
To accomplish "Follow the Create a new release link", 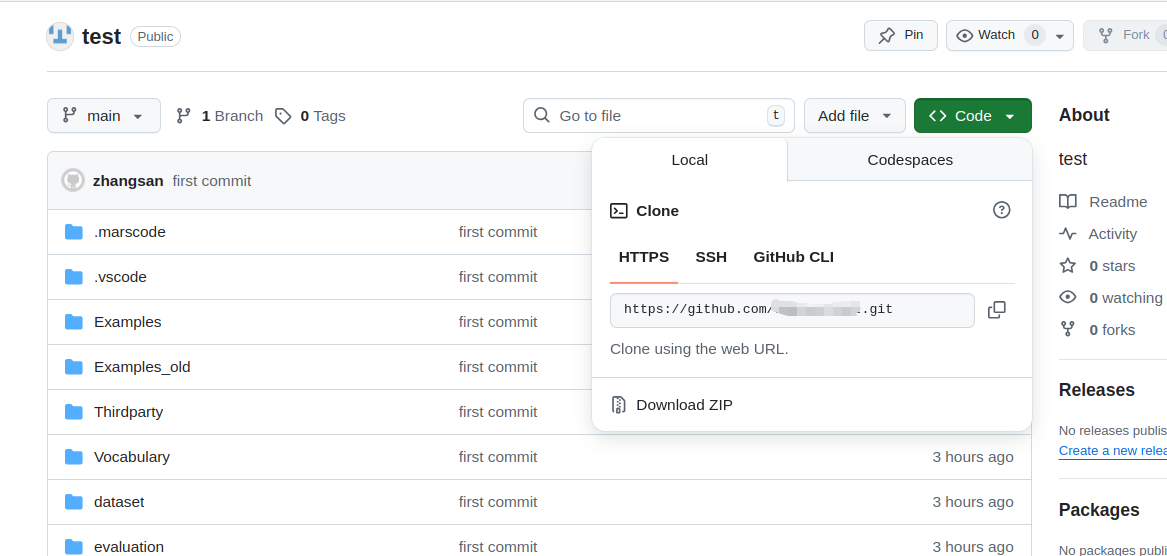I will click(x=1113, y=450).
